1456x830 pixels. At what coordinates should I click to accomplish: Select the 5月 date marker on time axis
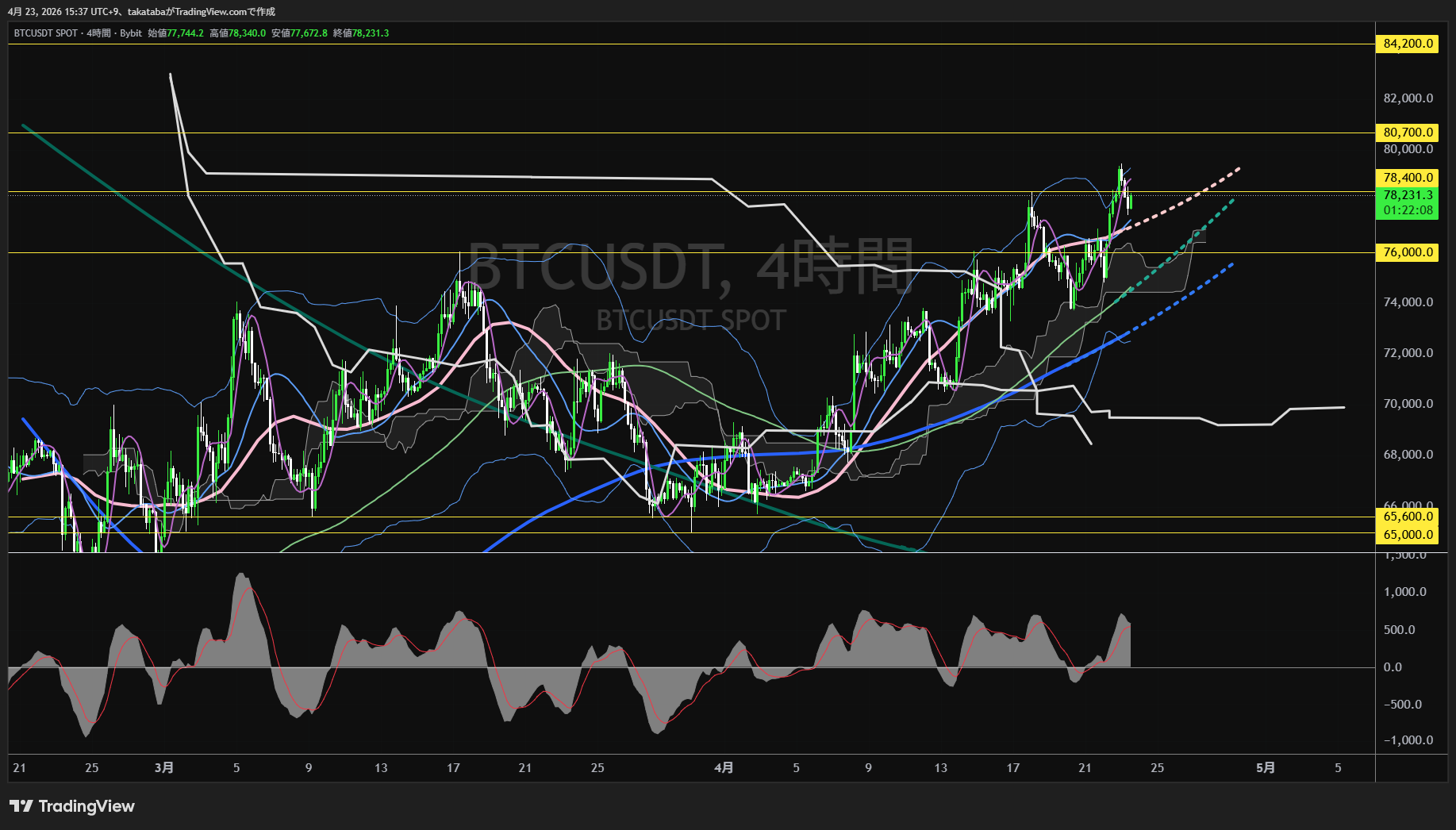[1266, 768]
